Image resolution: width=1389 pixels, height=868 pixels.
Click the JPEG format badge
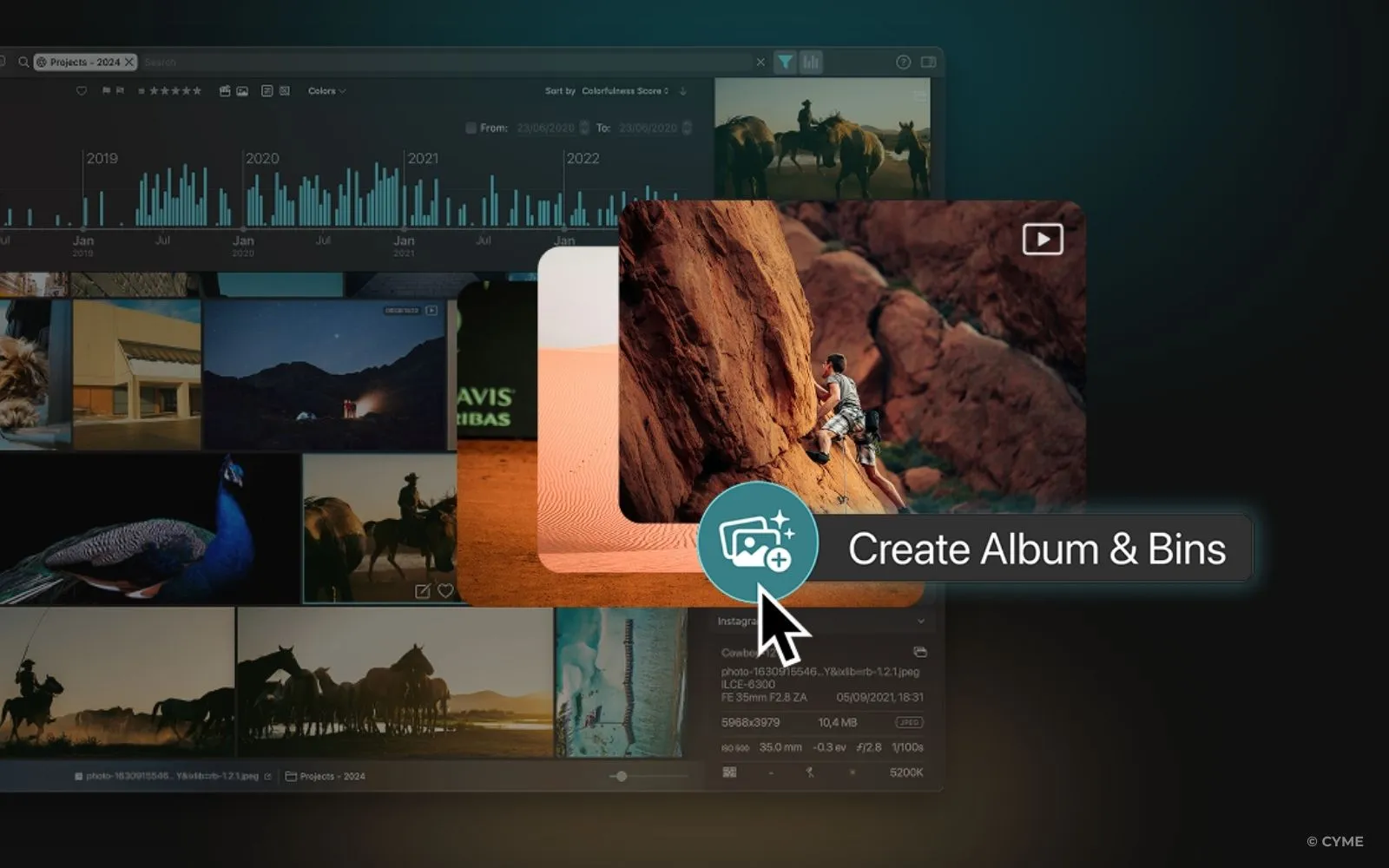[909, 722]
